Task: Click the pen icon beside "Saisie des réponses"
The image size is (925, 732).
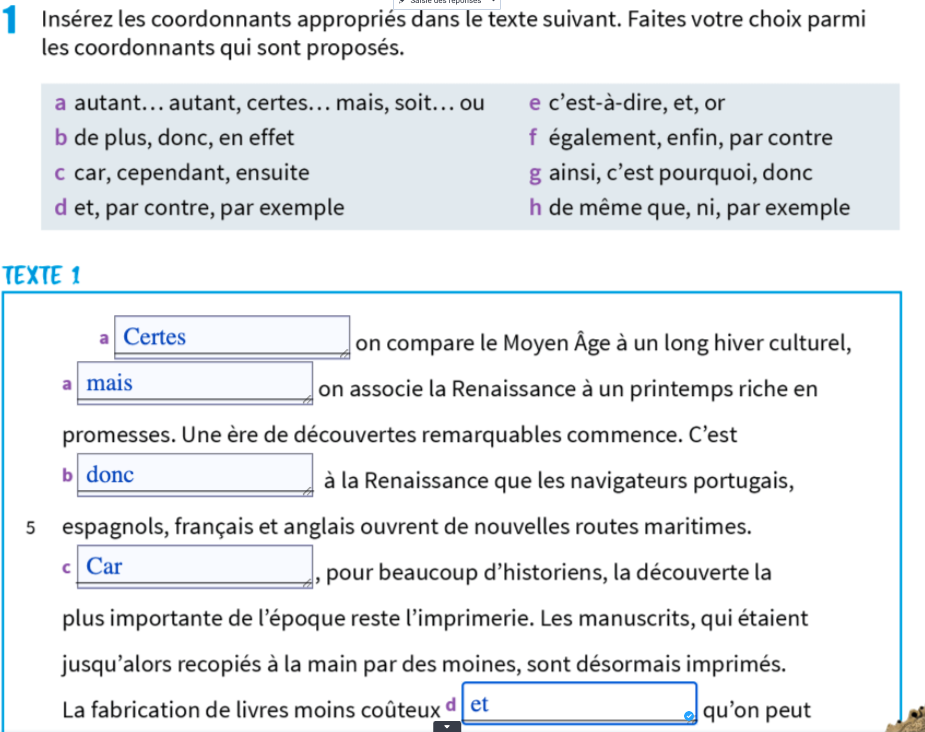Action: point(401,3)
